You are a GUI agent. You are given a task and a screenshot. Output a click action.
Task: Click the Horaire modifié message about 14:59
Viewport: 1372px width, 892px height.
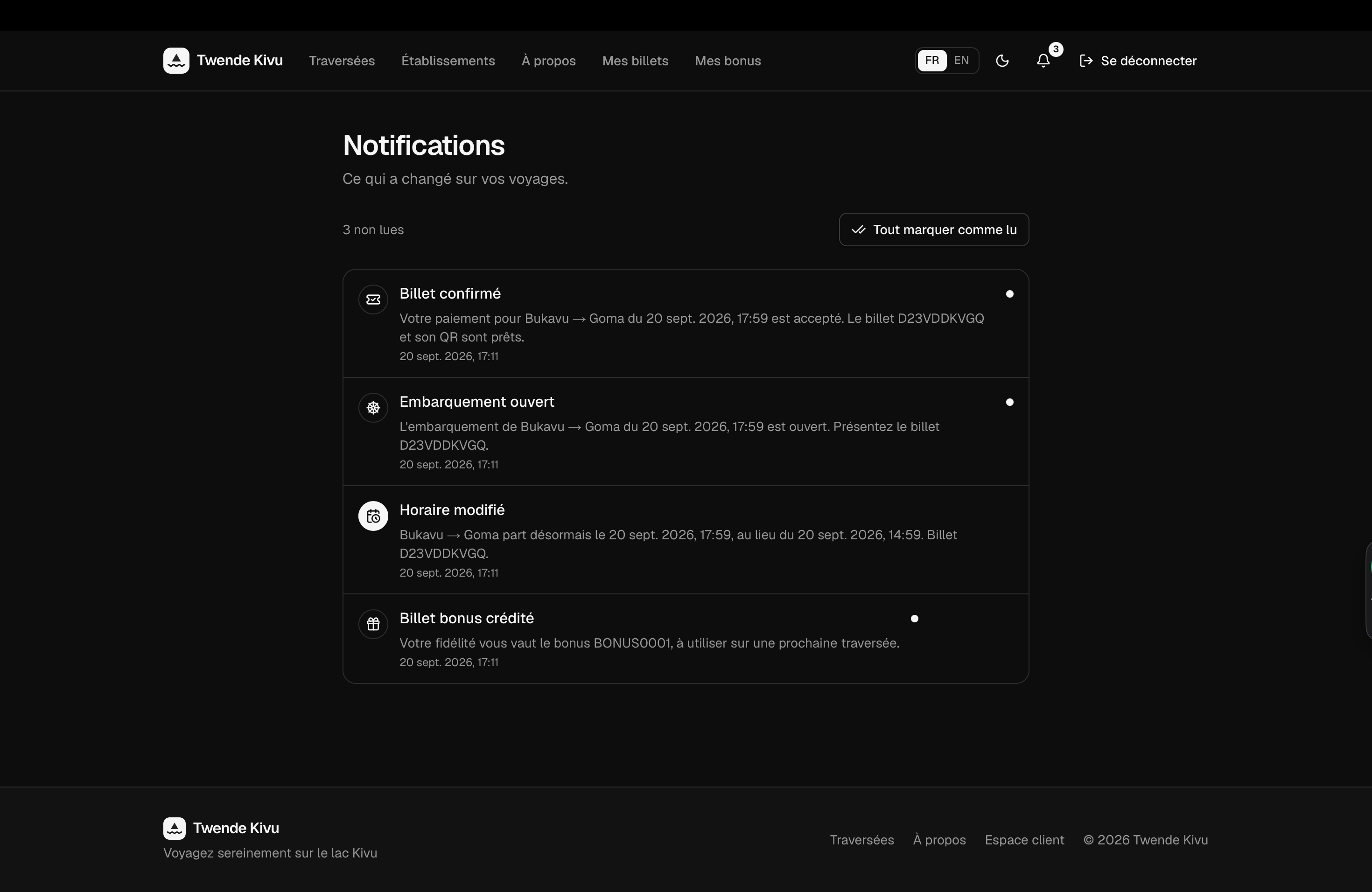click(679, 544)
